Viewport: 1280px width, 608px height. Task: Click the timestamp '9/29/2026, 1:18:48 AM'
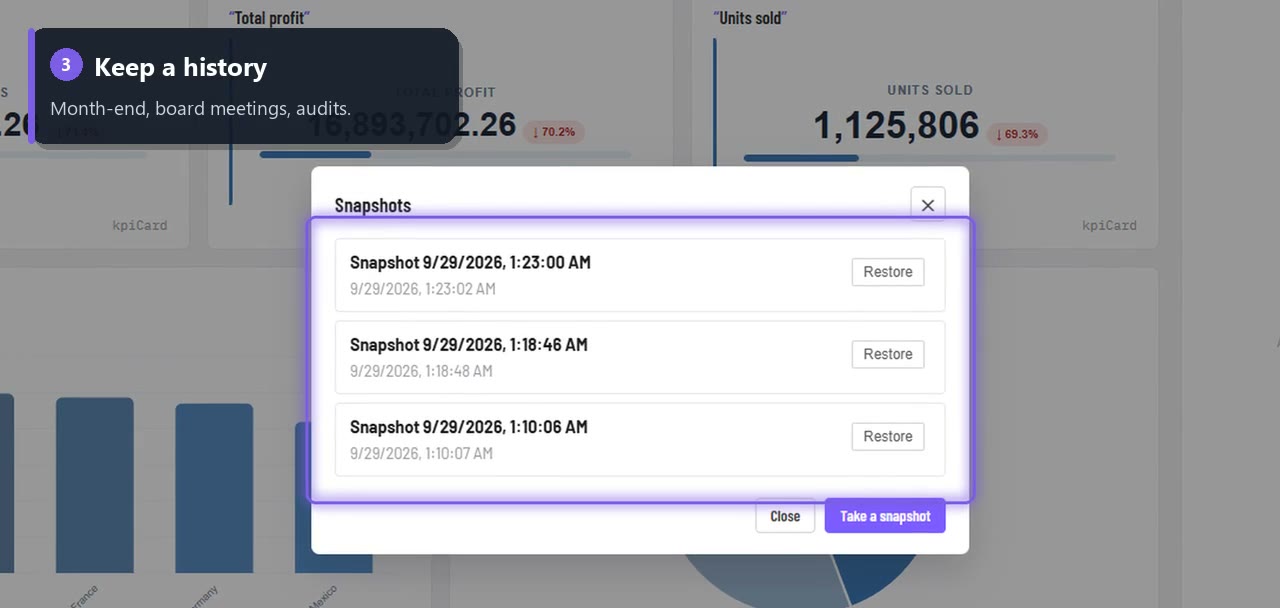pyautogui.click(x=421, y=371)
